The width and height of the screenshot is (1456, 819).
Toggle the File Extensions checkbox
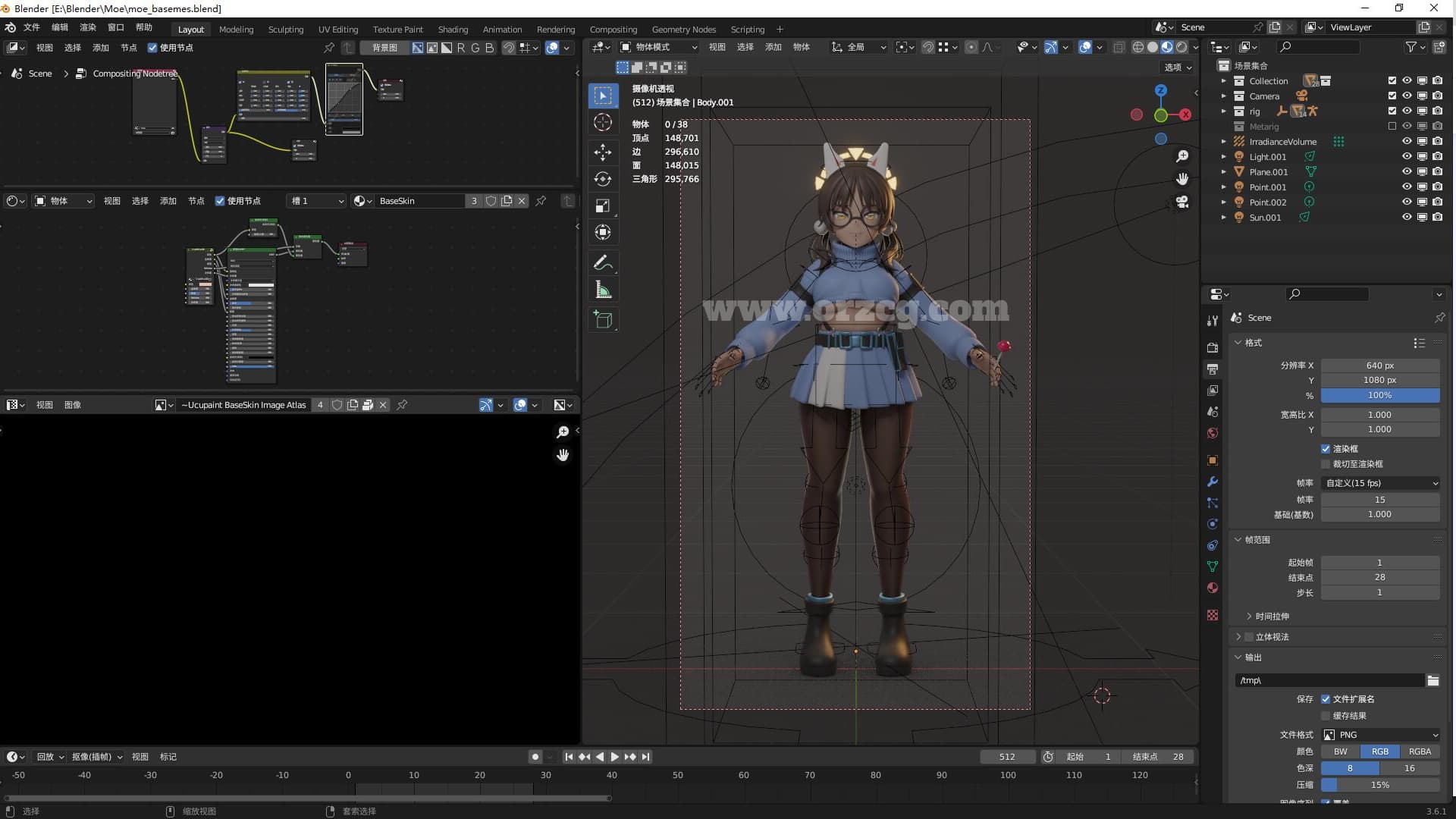[1326, 699]
